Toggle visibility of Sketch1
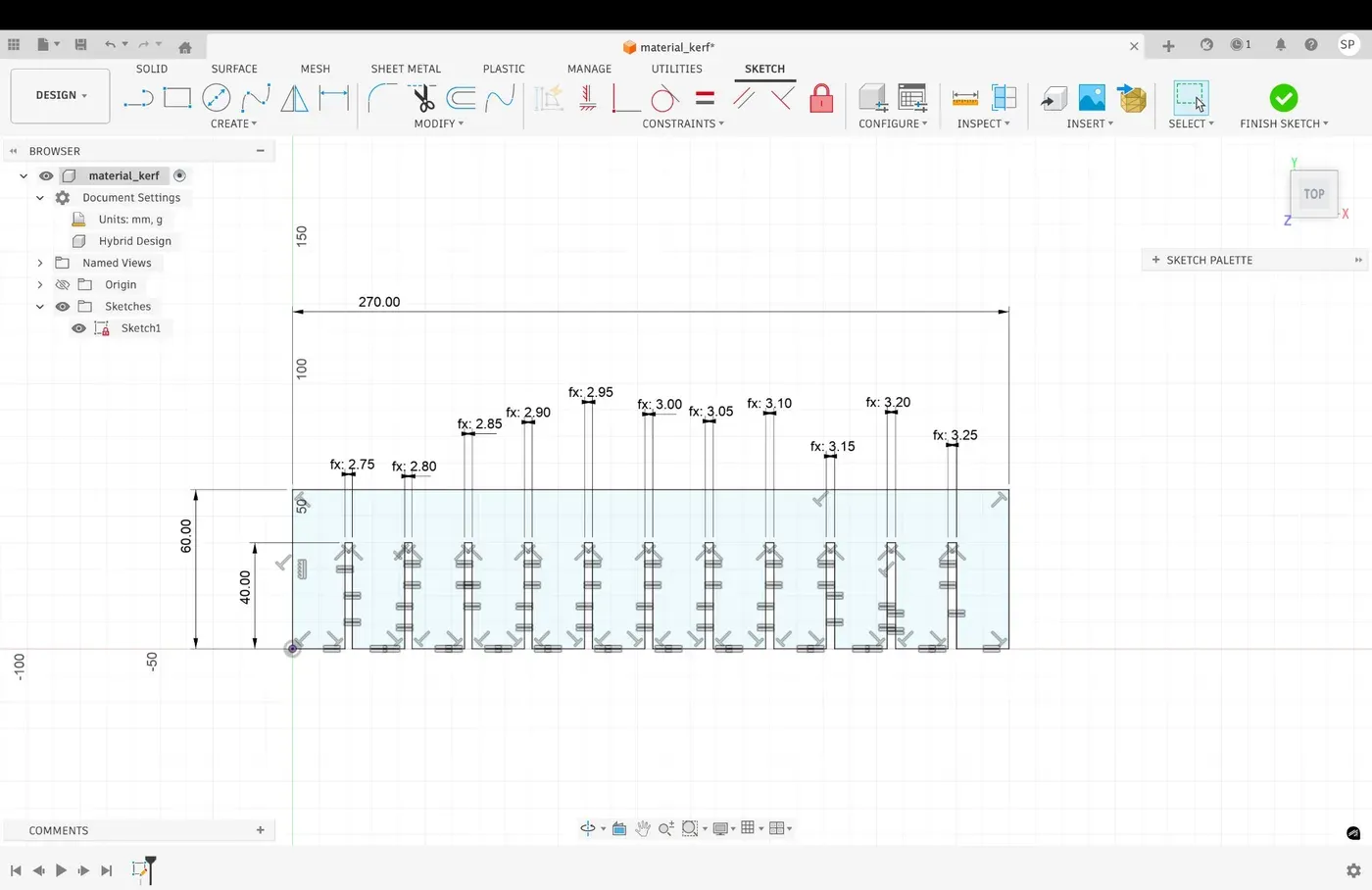The image size is (1372, 890). pos(78,328)
